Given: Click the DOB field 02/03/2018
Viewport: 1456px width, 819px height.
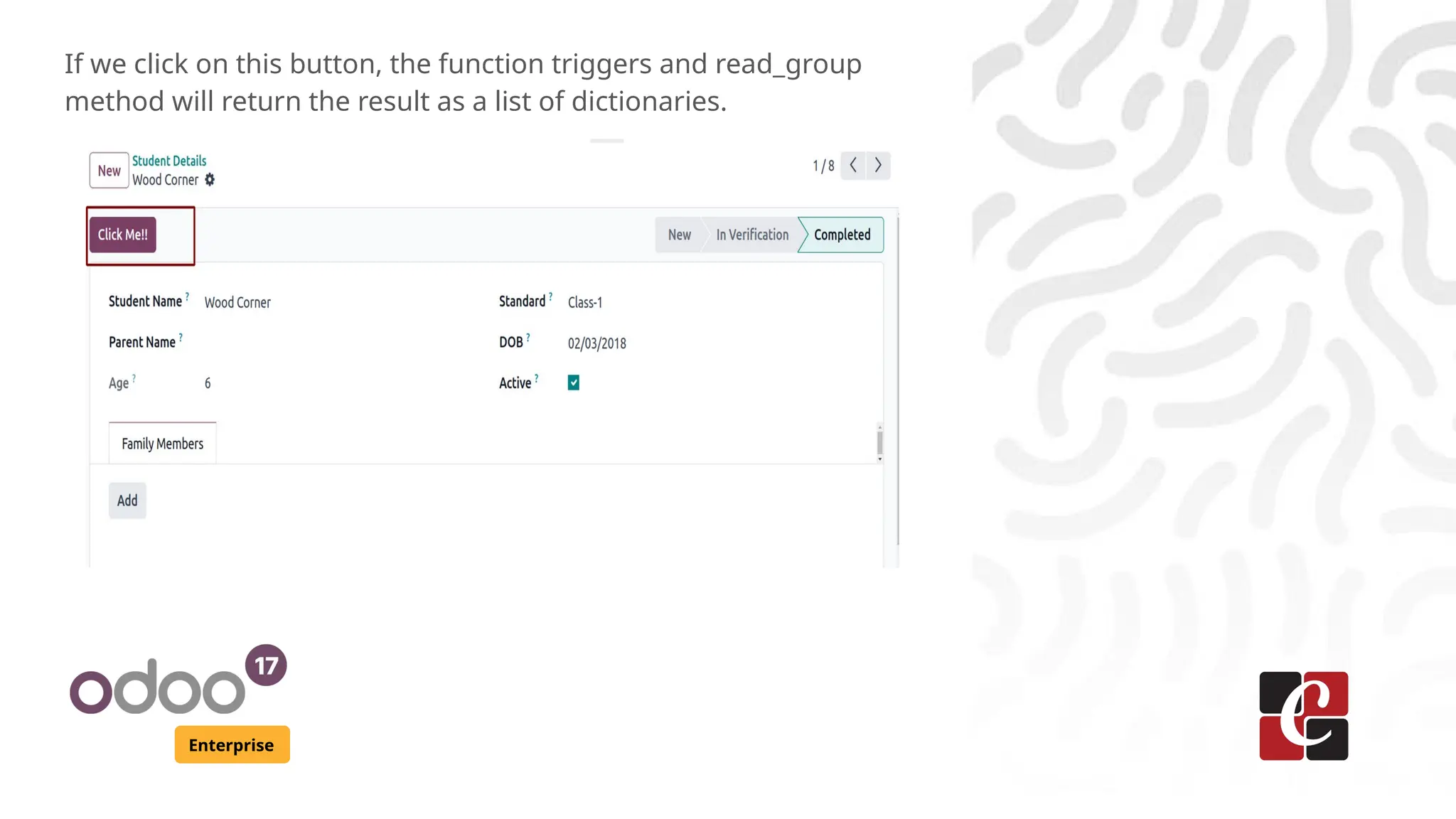Looking at the screenshot, I should click(597, 343).
